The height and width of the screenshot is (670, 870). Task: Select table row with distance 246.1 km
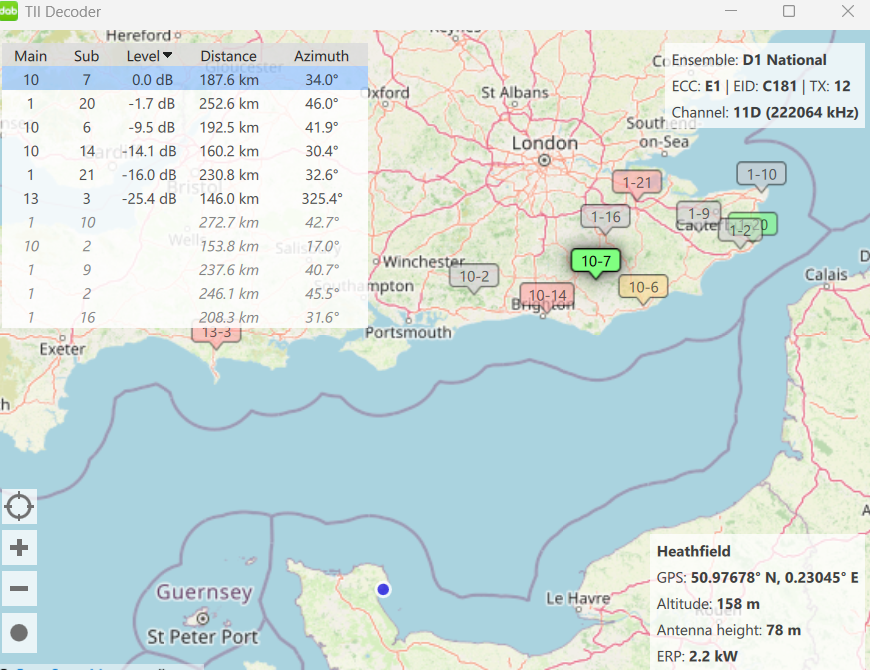click(x=185, y=293)
